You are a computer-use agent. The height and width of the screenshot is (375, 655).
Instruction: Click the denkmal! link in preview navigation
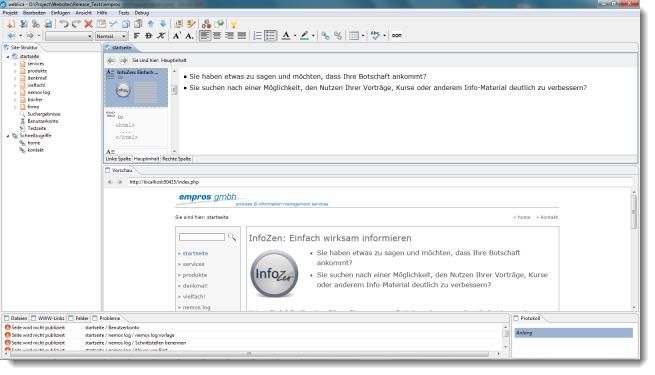[x=195, y=286]
